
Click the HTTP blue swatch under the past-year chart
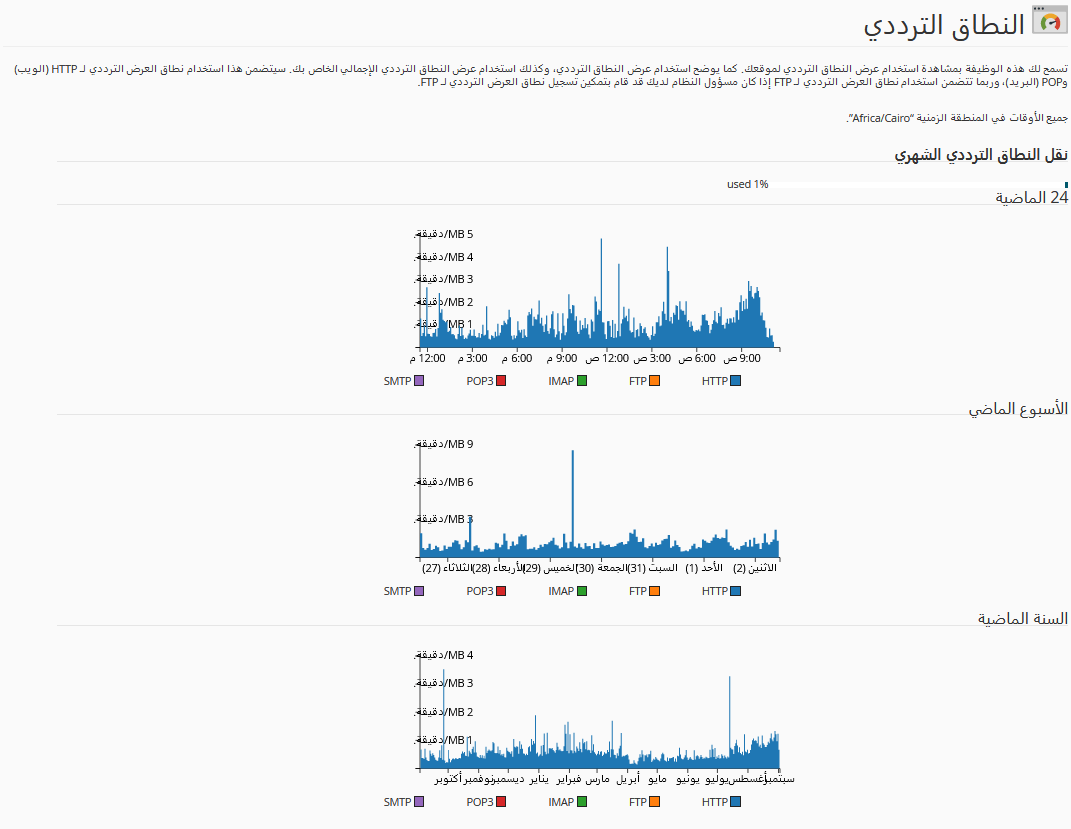coord(736,802)
